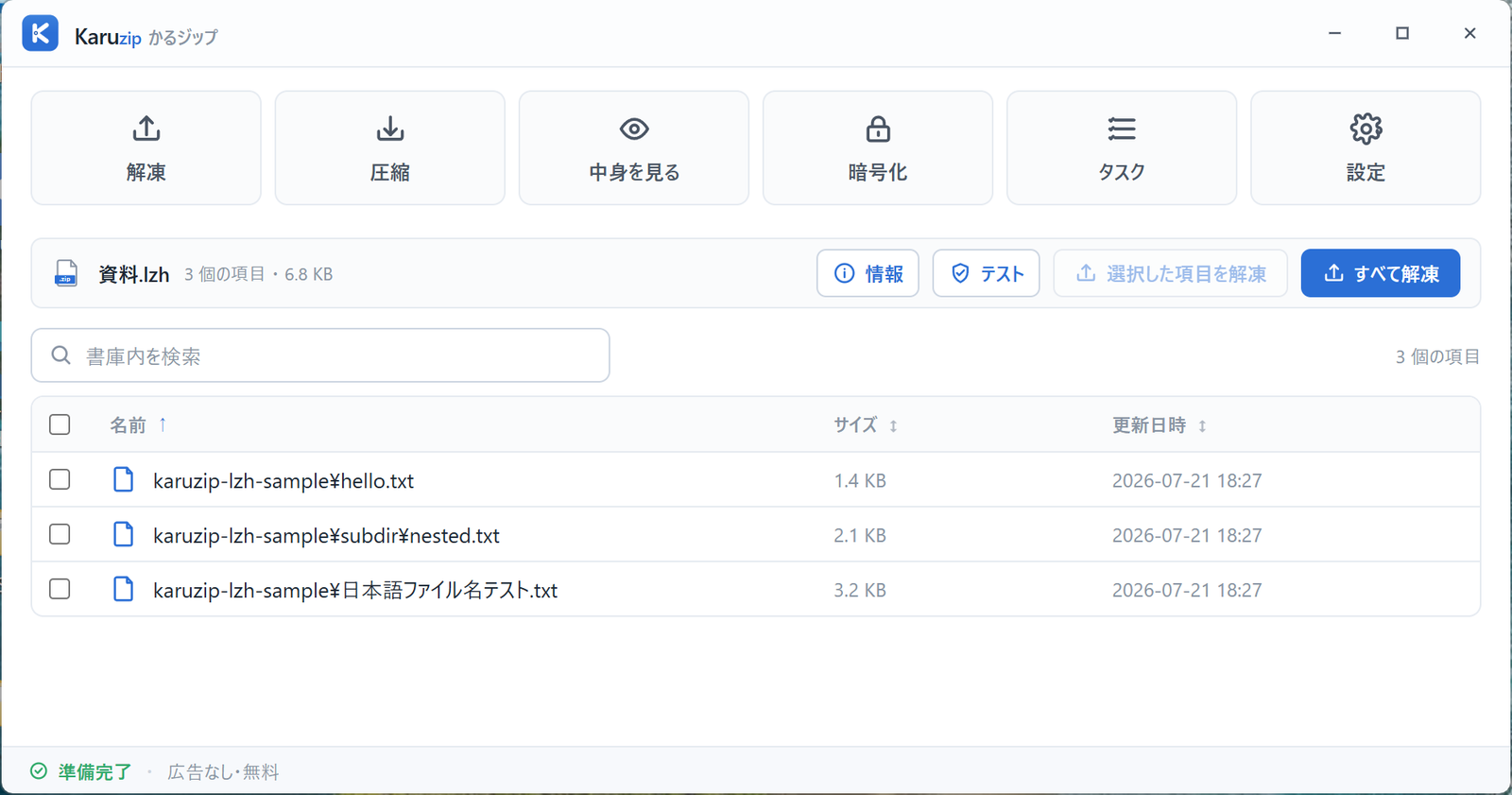The image size is (1512, 795).
Task: Click the 情報 info button
Action: [868, 273]
